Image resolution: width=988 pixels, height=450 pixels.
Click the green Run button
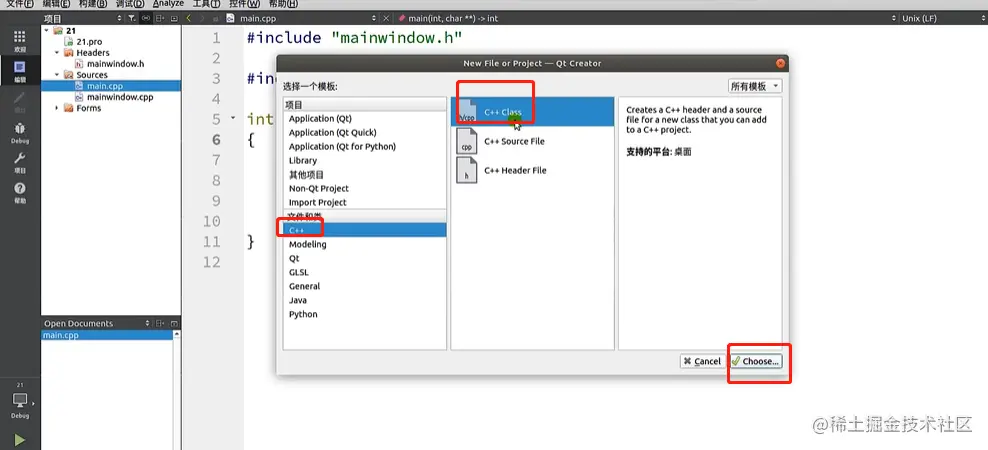click(x=20, y=440)
